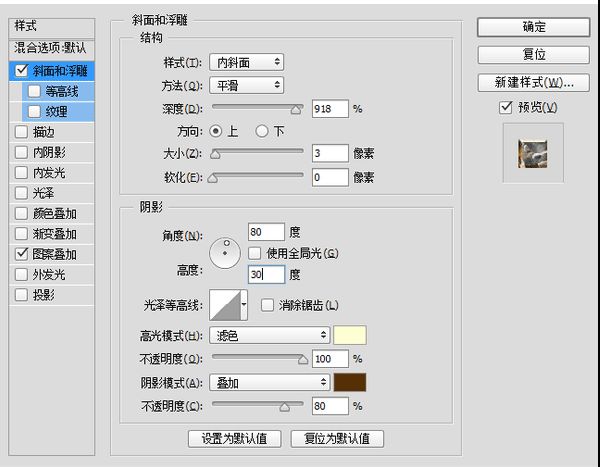Open 混合选项:默认 in the styles list
Viewport: 600px width, 467px height.
click(51, 48)
